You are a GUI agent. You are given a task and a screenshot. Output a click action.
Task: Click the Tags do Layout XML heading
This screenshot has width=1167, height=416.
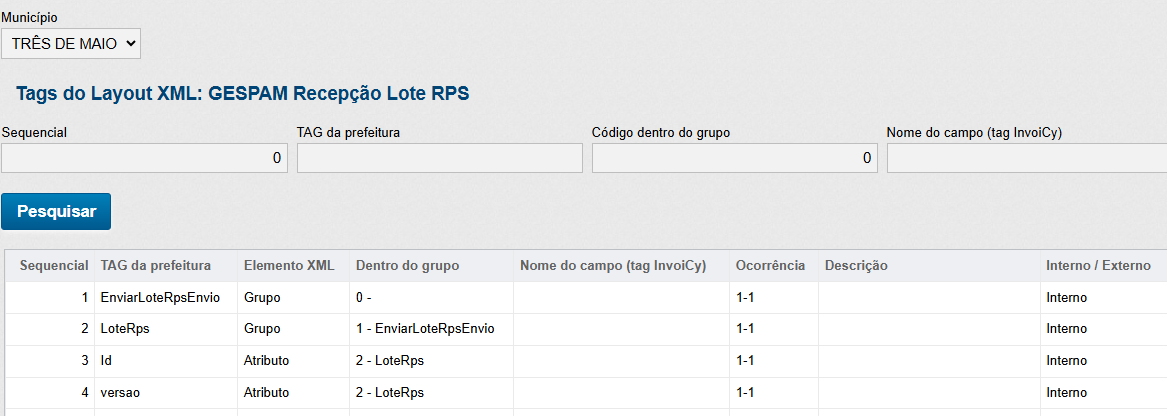pos(243,94)
